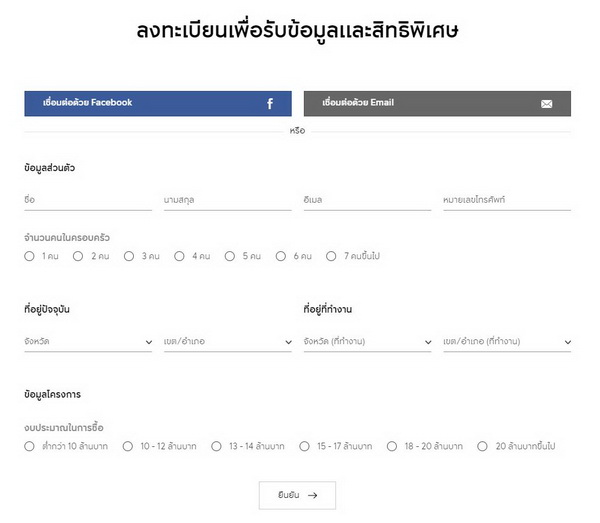Click the นามสกุล surname field
Screen dimensions: 600x523
227,200
